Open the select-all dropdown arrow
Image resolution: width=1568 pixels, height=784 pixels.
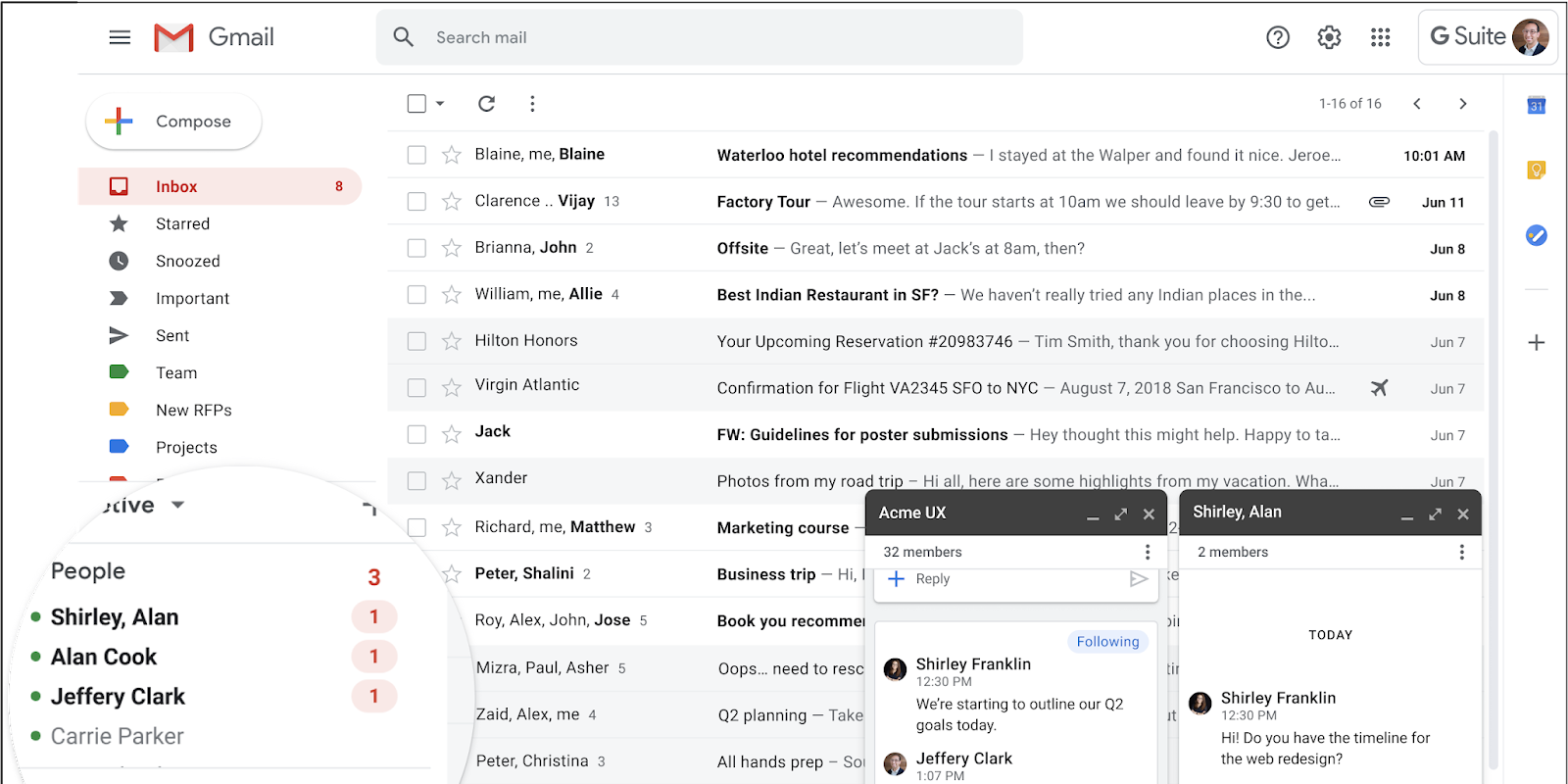(440, 104)
